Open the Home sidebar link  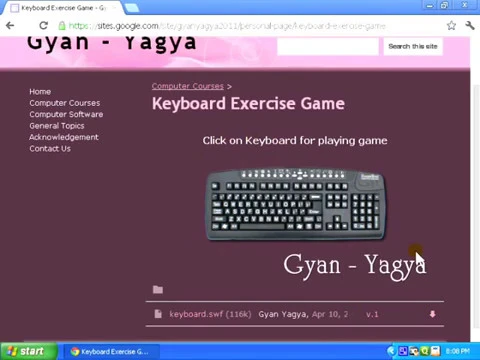tap(40, 91)
